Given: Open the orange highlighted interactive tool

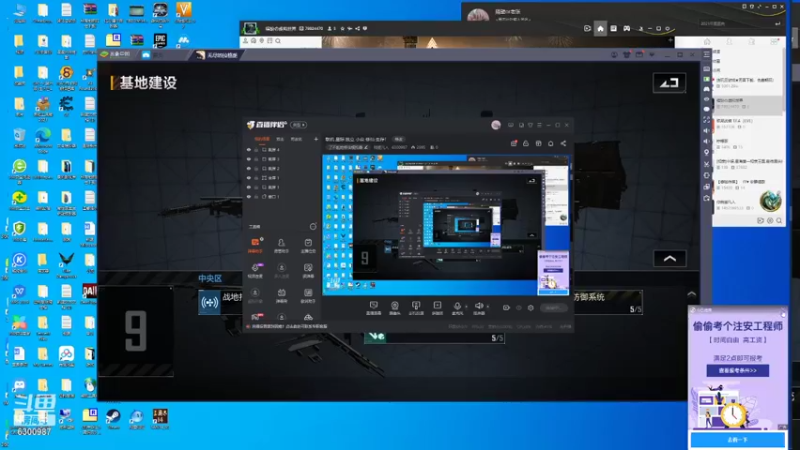Looking at the screenshot, I should point(255,245).
